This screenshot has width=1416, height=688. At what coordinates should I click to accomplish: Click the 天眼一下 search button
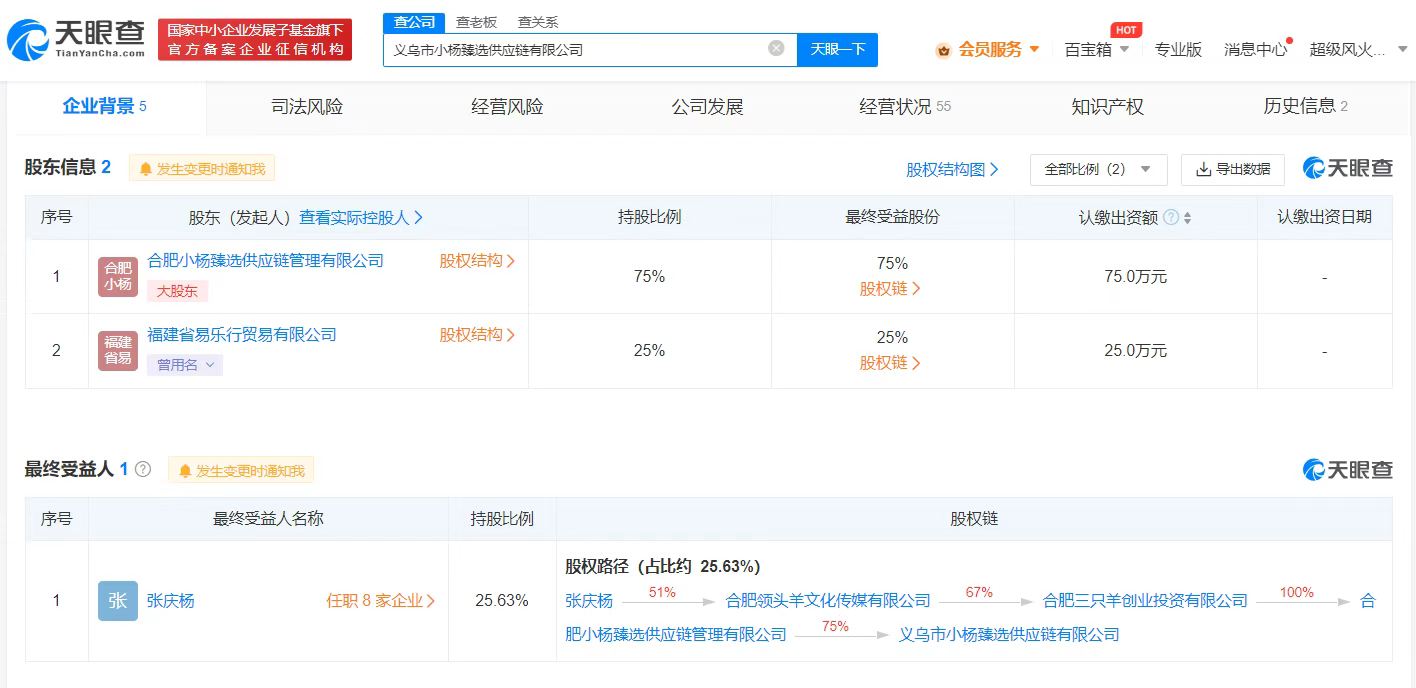point(837,49)
